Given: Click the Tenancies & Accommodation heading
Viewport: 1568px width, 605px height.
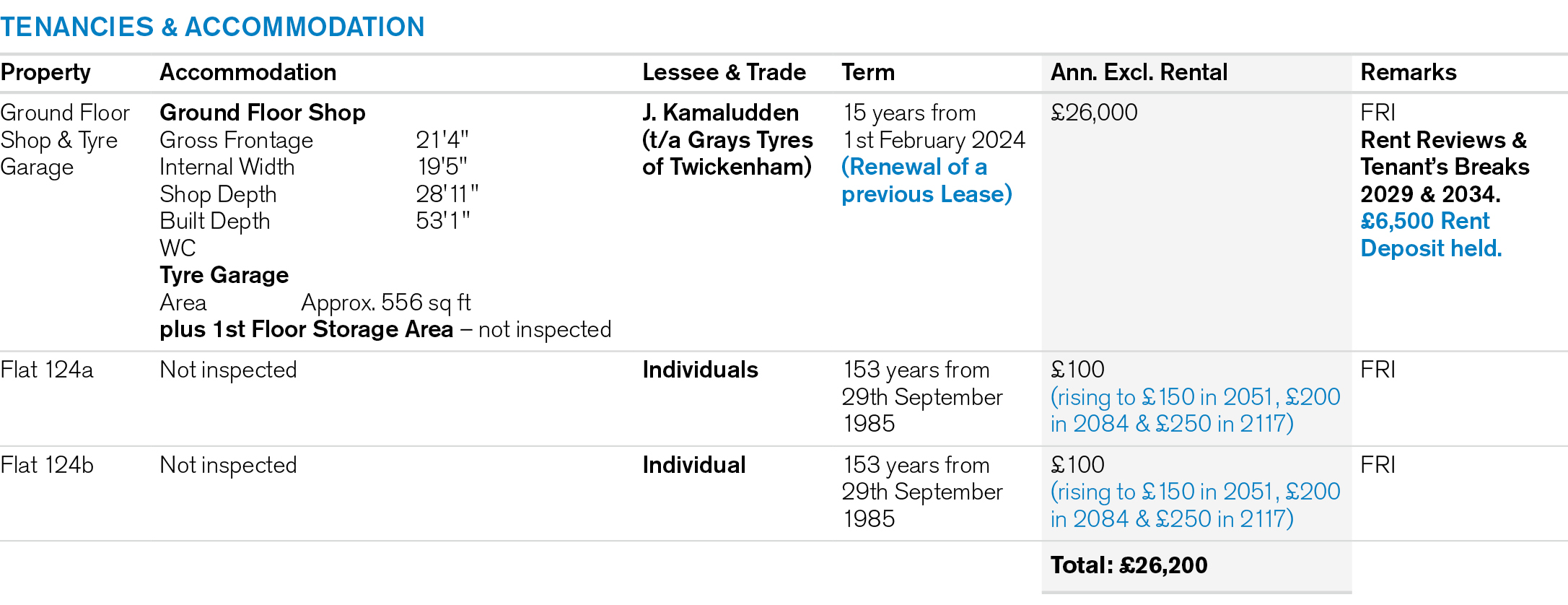Looking at the screenshot, I should 212,27.
